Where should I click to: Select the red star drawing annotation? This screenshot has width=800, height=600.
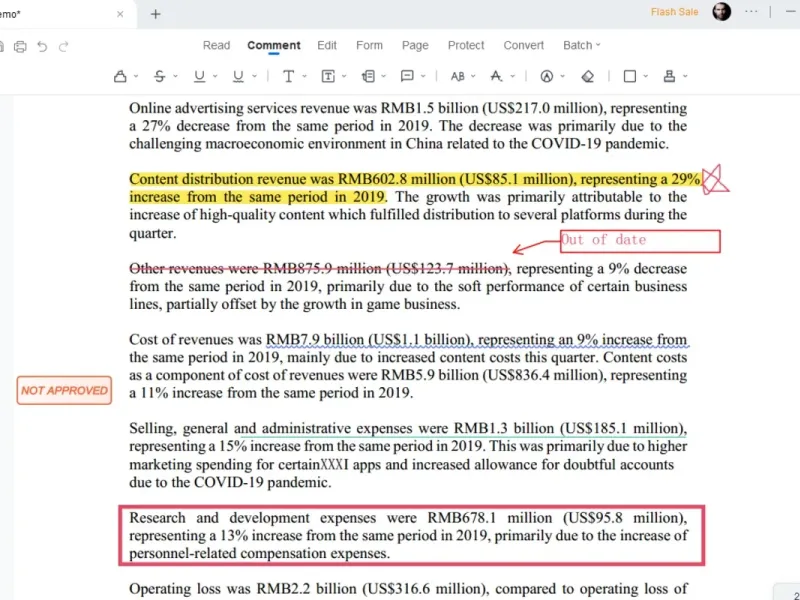[x=715, y=180]
